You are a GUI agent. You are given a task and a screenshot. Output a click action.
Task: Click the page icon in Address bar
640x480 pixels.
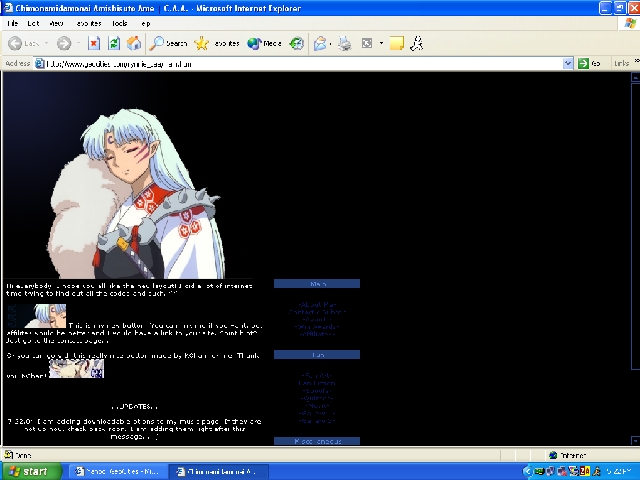tap(40, 64)
